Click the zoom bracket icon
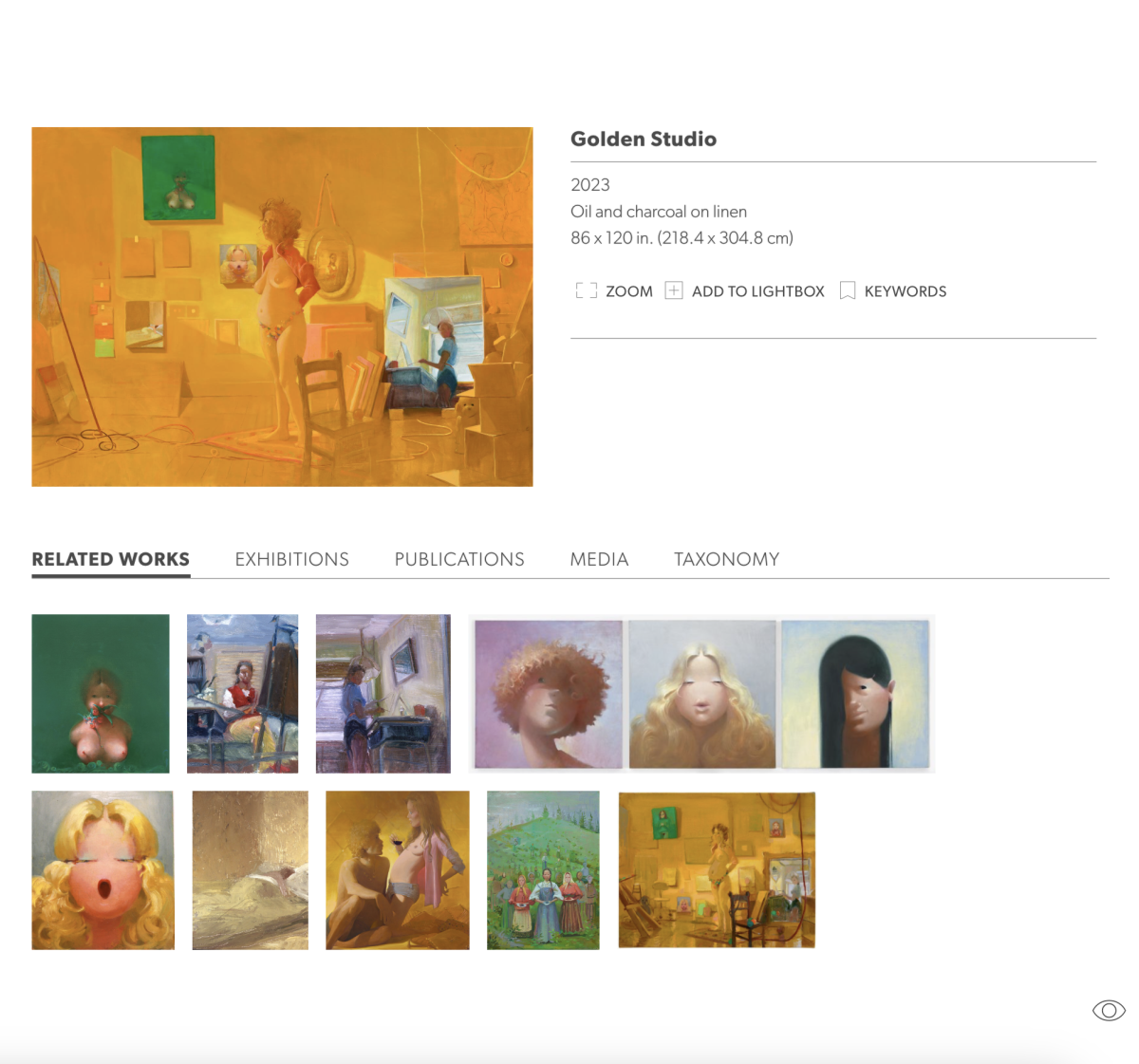The image size is (1139, 1064). click(586, 291)
